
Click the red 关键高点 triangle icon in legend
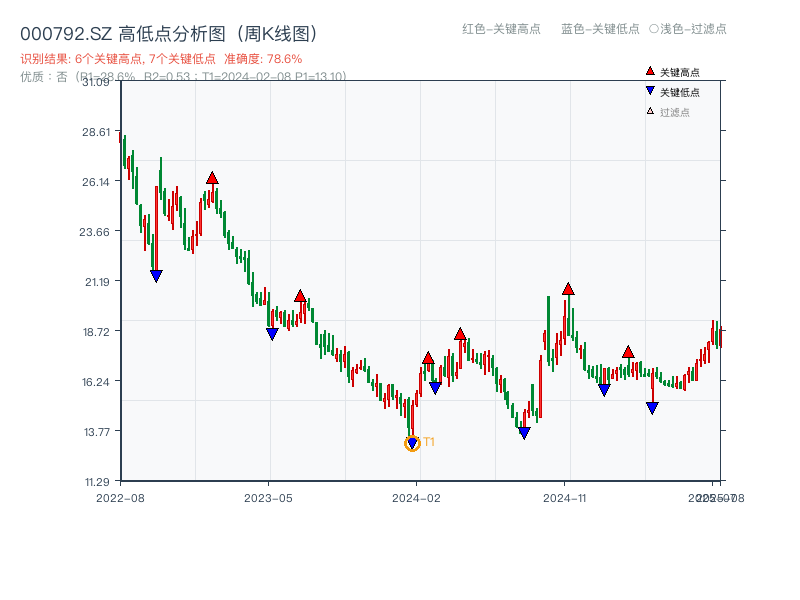(x=650, y=71)
